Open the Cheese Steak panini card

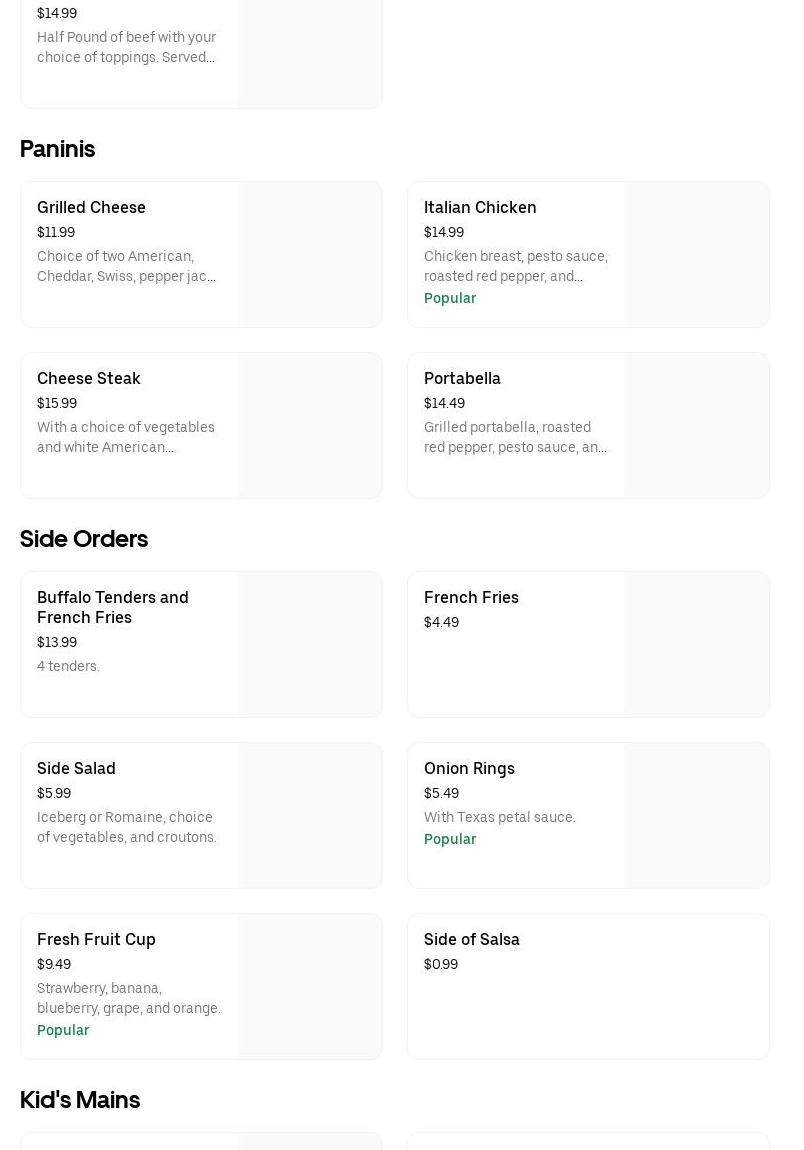(x=89, y=379)
